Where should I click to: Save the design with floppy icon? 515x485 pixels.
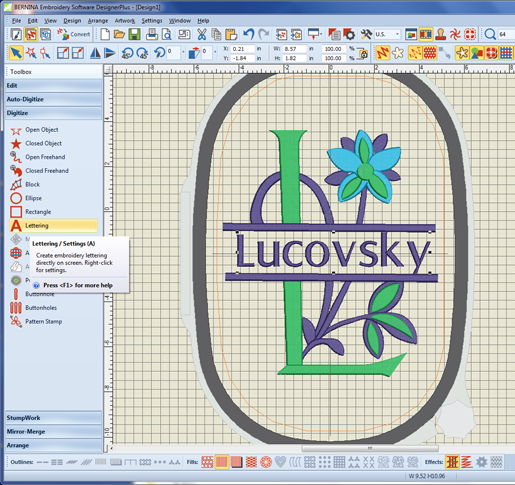[135, 34]
